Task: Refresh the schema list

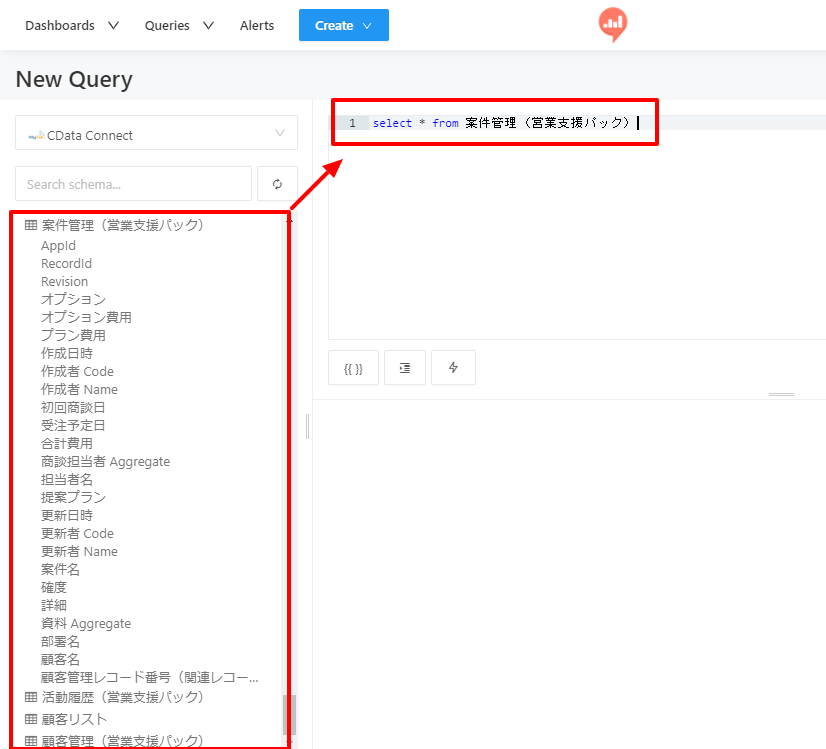Action: [x=277, y=184]
